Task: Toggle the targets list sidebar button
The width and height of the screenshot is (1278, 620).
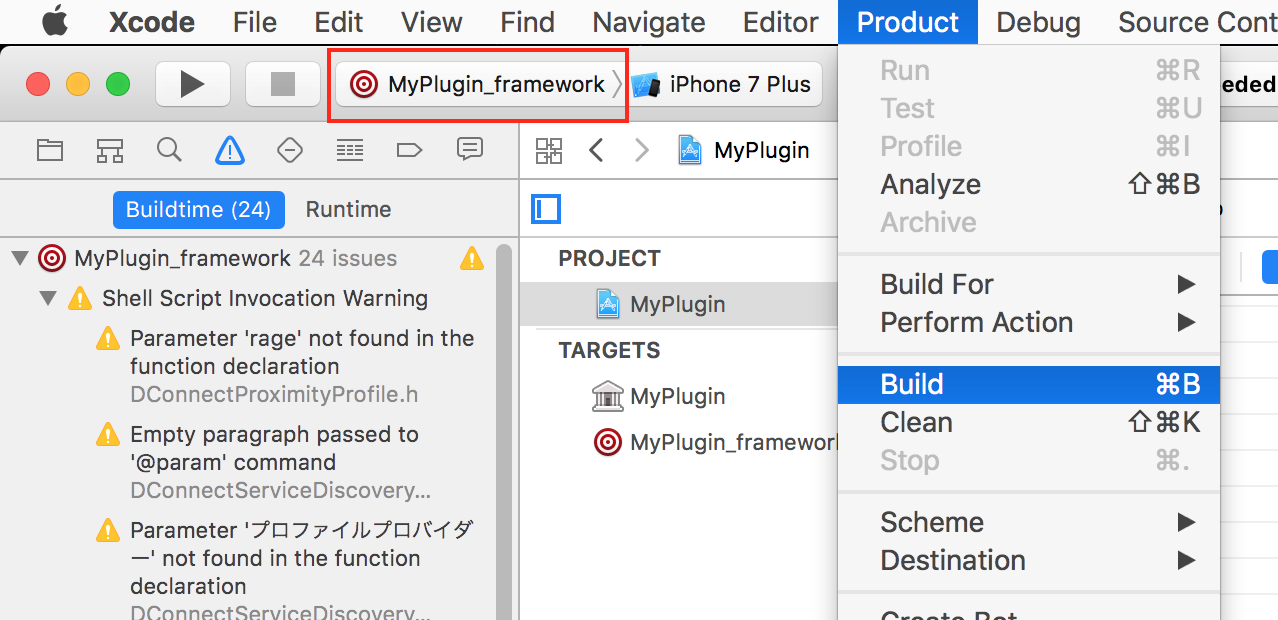Action: [546, 209]
